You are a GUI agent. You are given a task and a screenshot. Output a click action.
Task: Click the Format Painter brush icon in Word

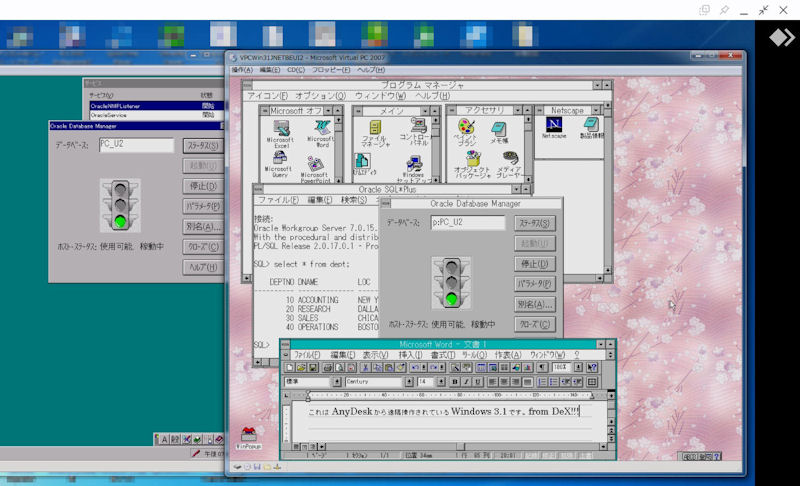pos(401,367)
